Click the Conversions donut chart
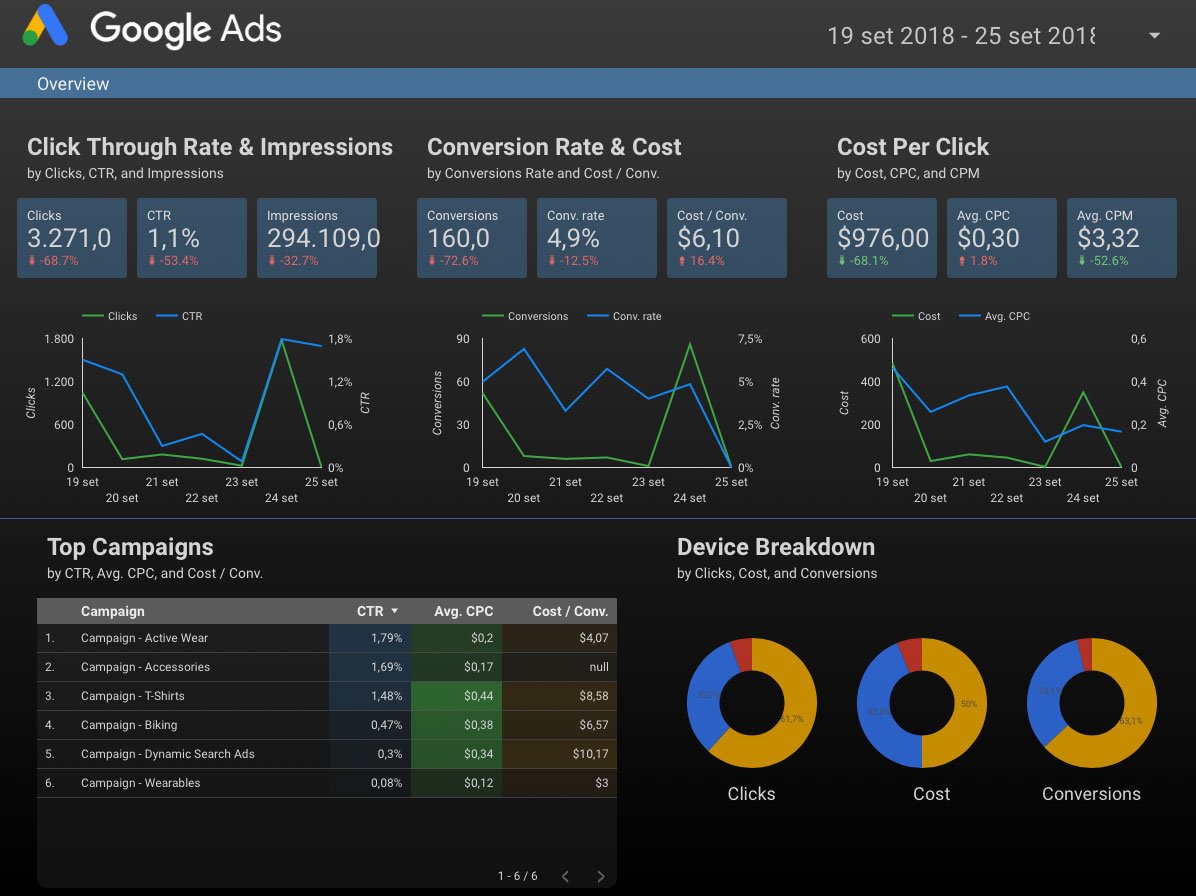 point(1092,702)
